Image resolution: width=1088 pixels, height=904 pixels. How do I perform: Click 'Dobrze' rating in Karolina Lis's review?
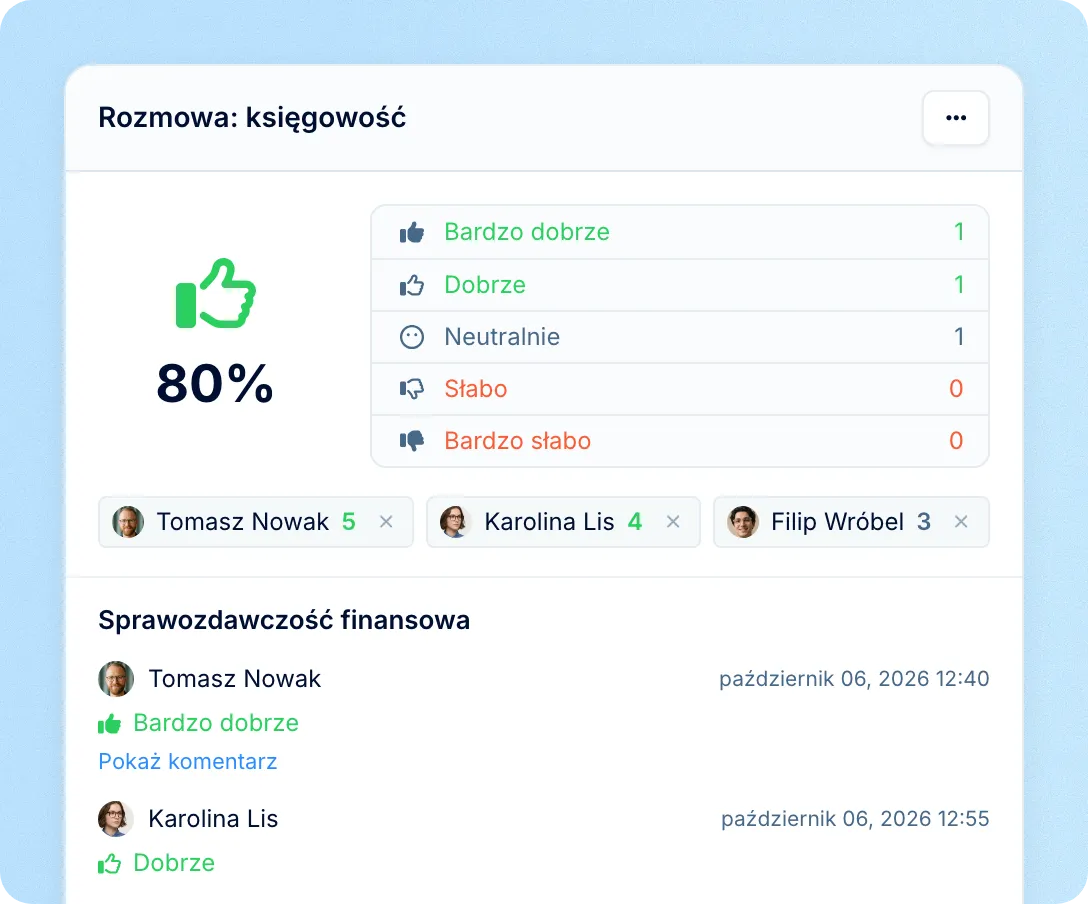pyautogui.click(x=174, y=863)
